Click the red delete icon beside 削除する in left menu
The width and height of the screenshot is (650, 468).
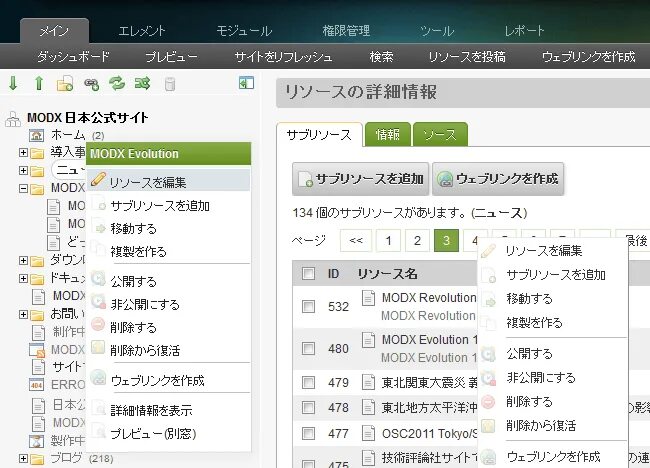(98, 324)
